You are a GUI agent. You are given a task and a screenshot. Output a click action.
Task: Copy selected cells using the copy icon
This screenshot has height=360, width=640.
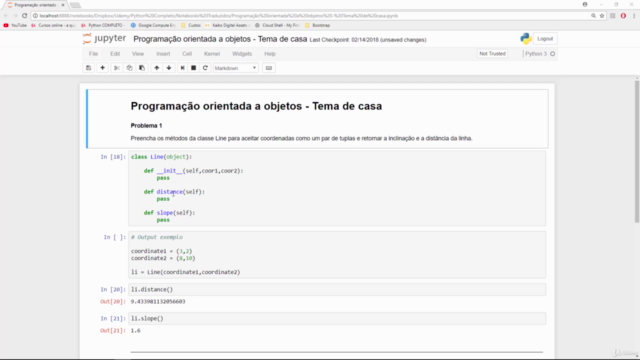tap(129, 68)
